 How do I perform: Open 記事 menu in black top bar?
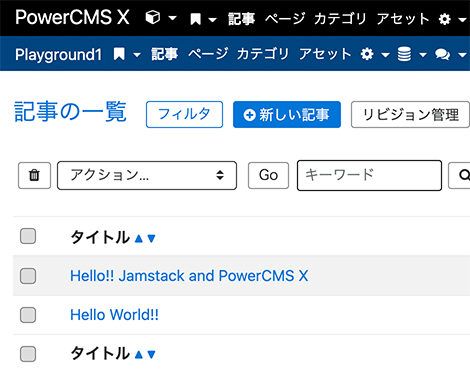coord(241,19)
